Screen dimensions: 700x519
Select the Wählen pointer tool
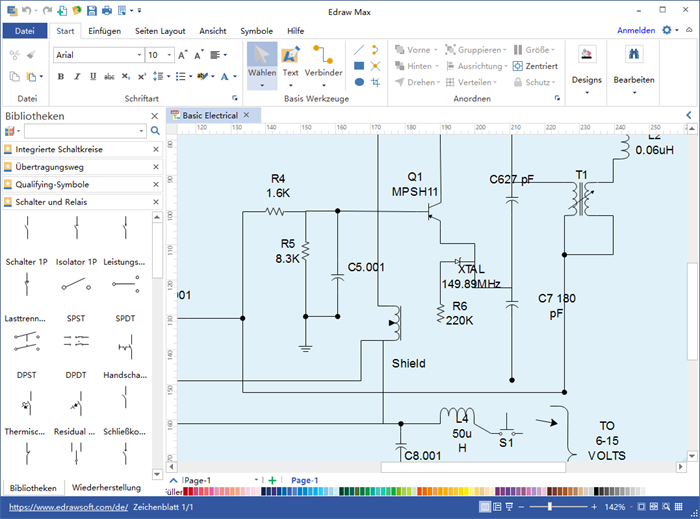262,61
